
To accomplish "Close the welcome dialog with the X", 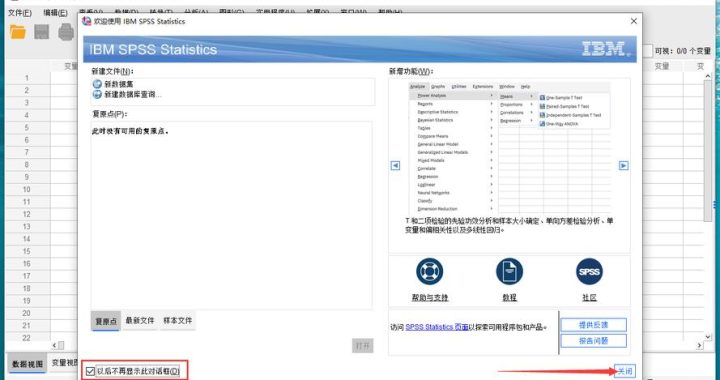I will [x=634, y=21].
